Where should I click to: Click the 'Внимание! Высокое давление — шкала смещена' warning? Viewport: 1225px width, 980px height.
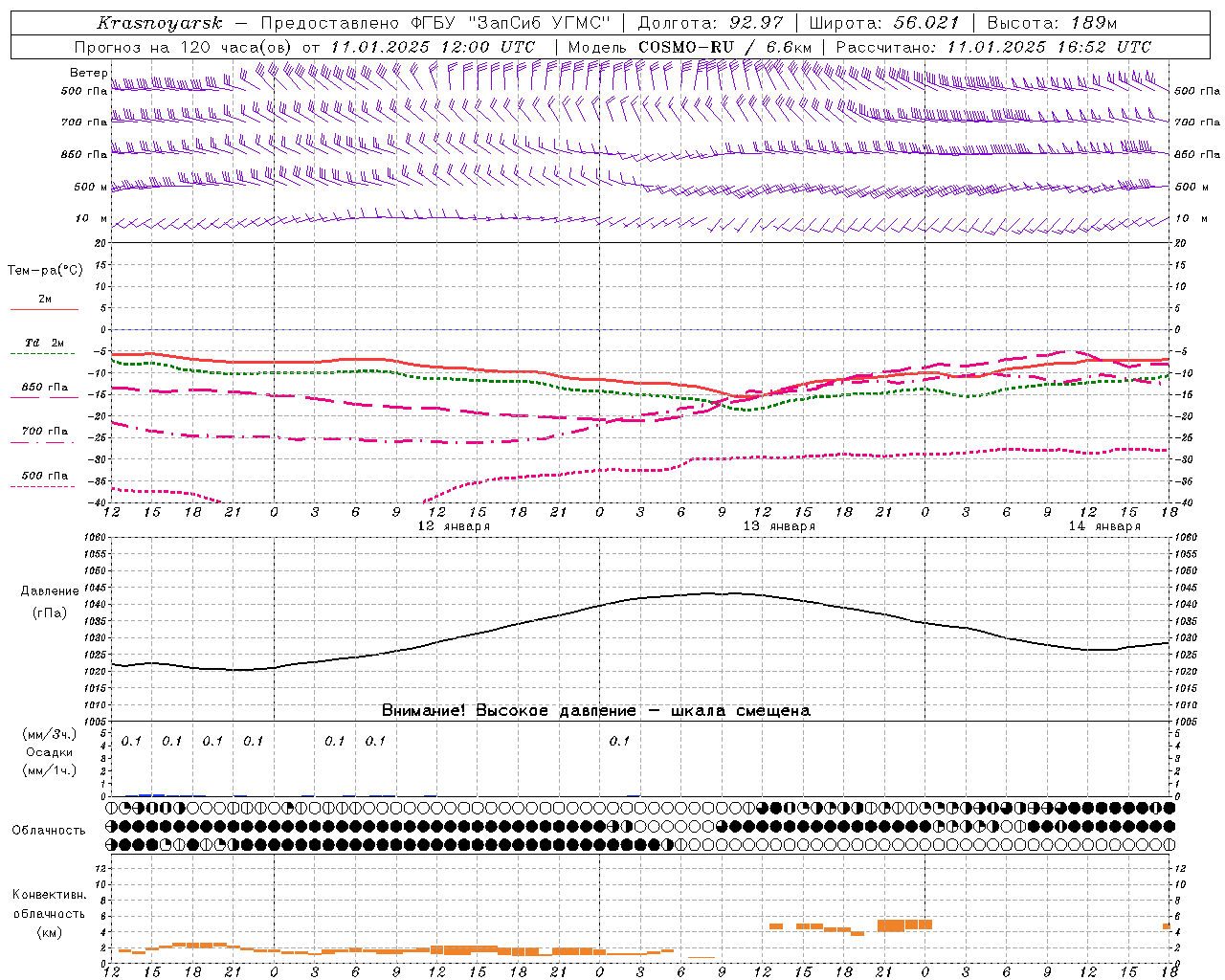tap(595, 711)
